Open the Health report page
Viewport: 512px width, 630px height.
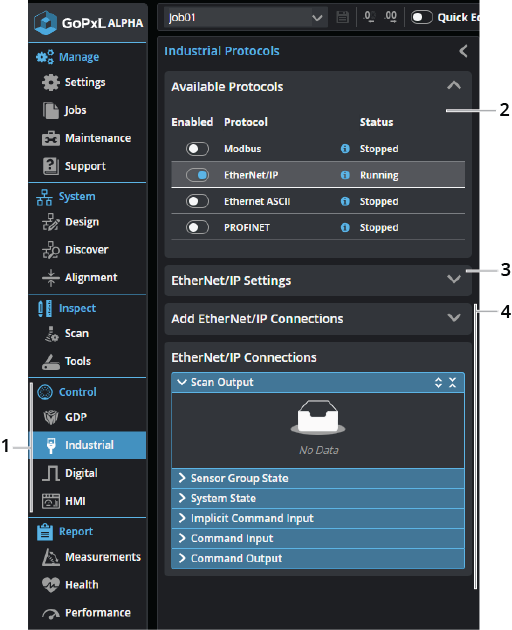coord(70,585)
